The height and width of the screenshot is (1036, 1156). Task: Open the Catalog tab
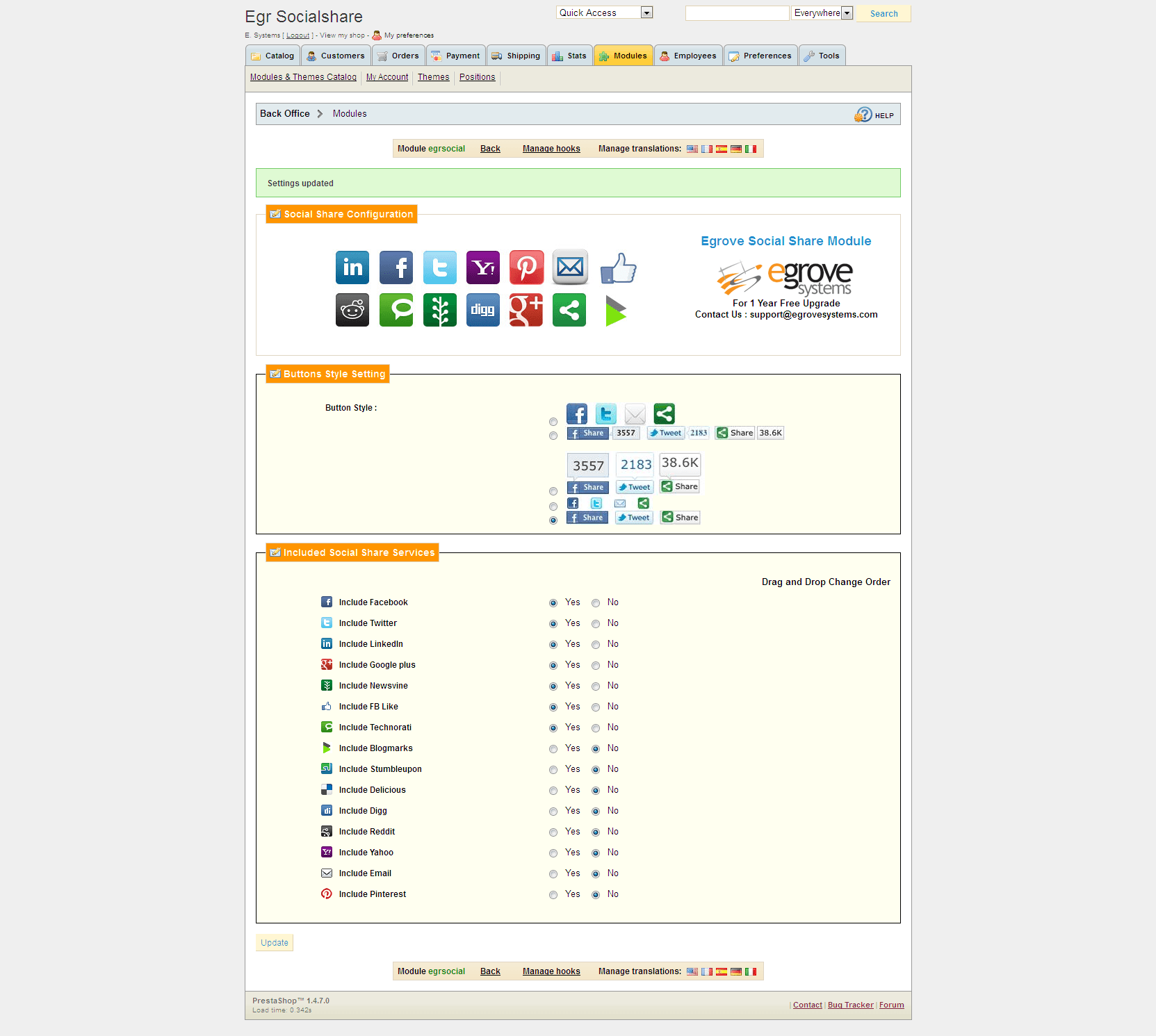pos(273,56)
